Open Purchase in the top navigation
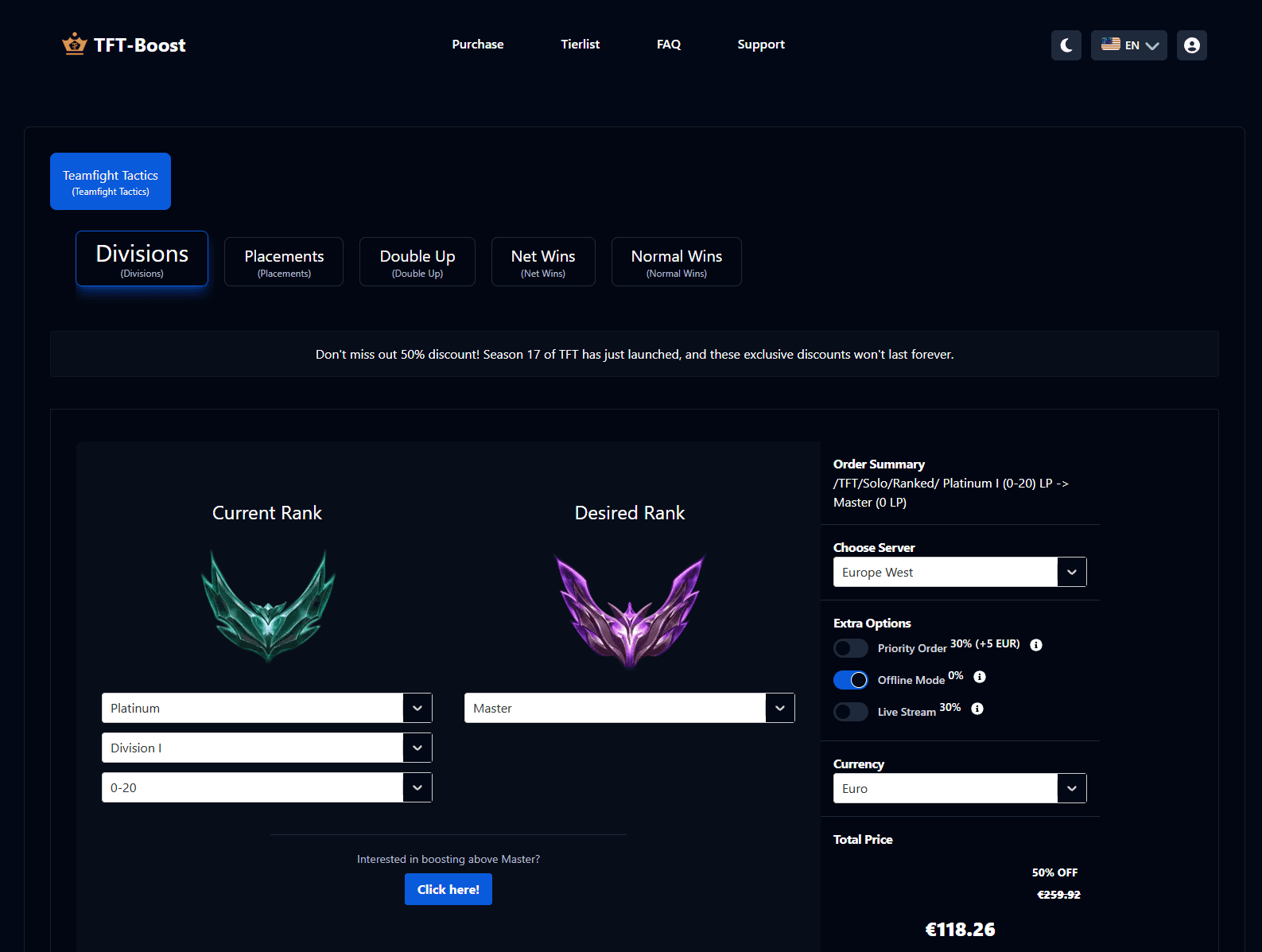1262x952 pixels. (478, 45)
